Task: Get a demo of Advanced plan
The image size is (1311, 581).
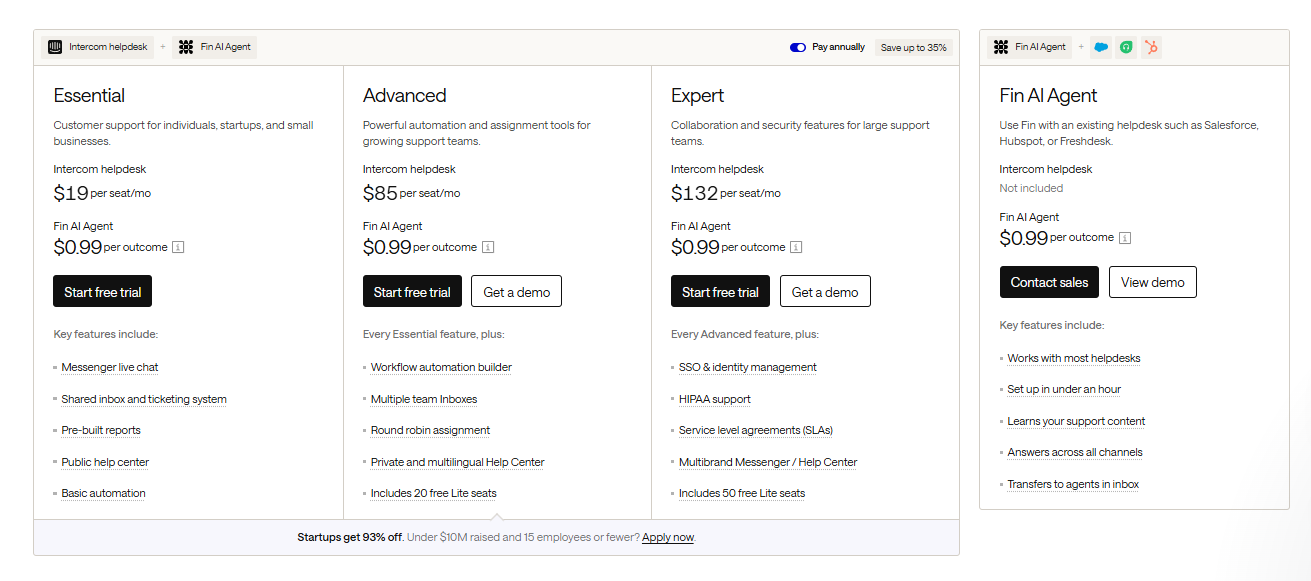Action: click(x=517, y=292)
